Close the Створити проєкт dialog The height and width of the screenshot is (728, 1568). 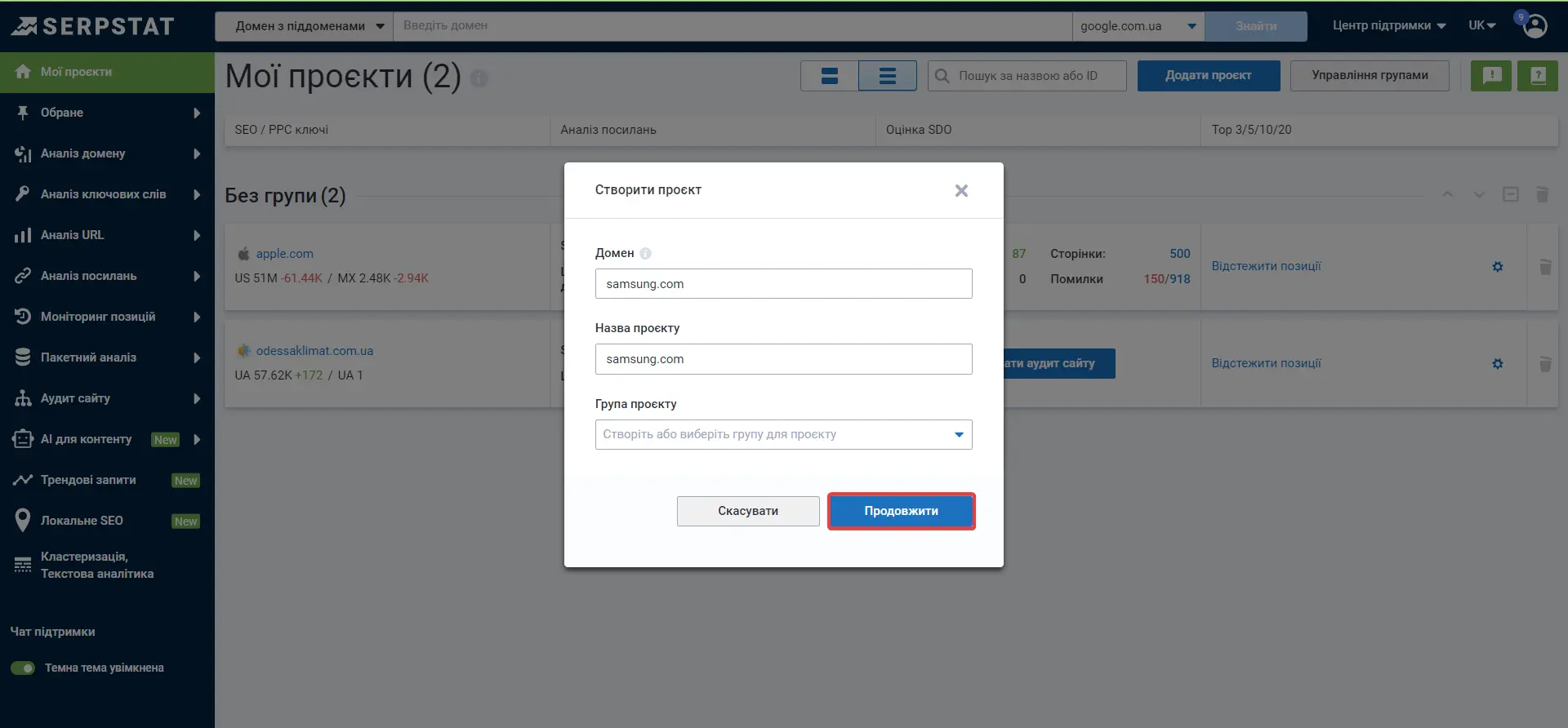pyautogui.click(x=961, y=191)
